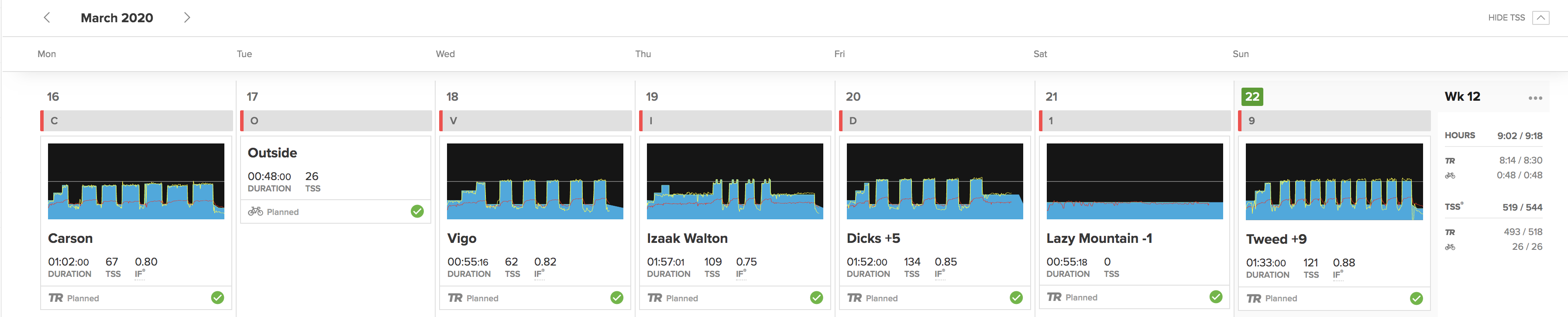Click the TR logo on Dicks +5 card
Image resolution: width=1568 pixels, height=317 pixels.
854,298
